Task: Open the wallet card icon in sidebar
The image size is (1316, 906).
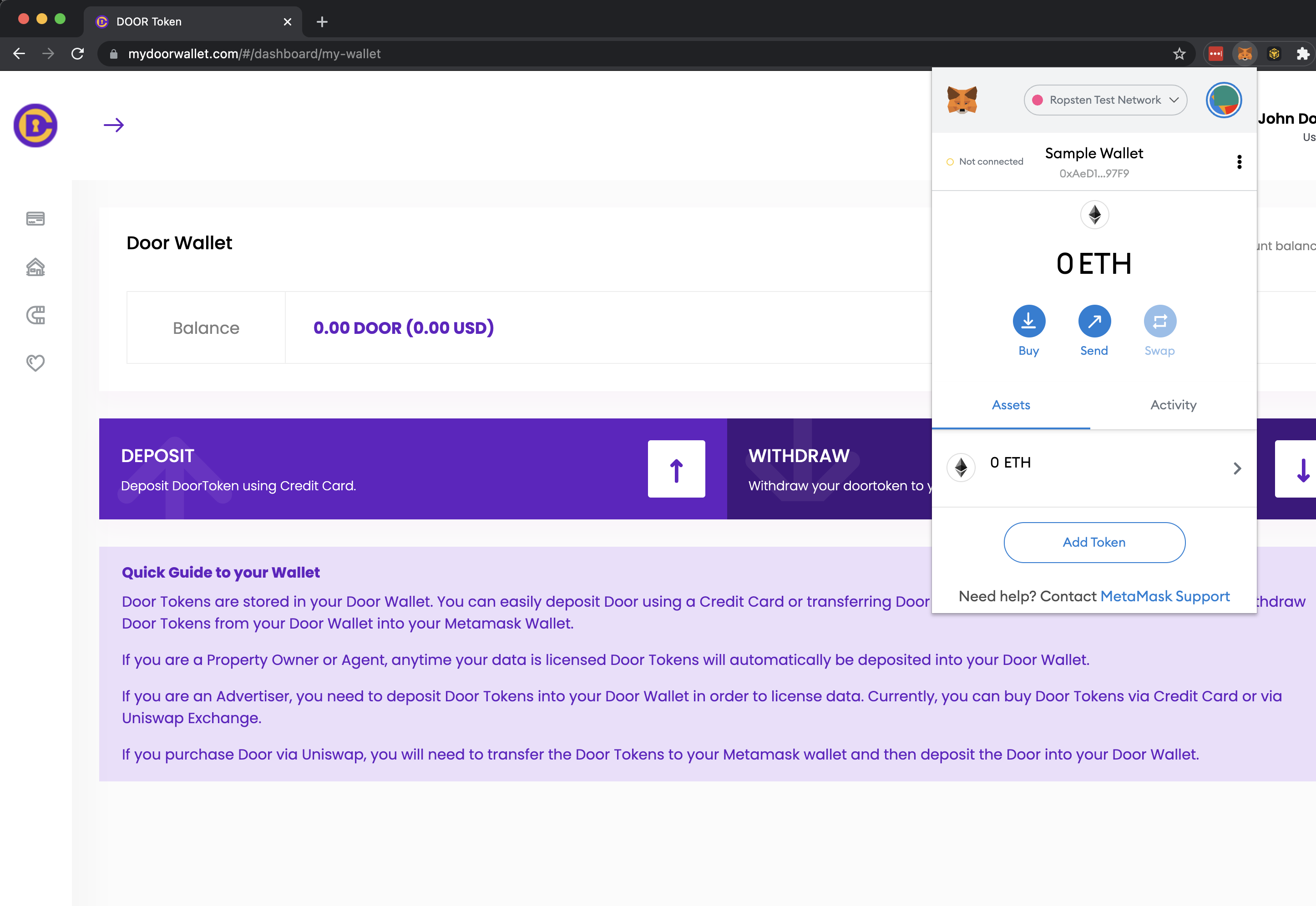Action: [x=35, y=219]
